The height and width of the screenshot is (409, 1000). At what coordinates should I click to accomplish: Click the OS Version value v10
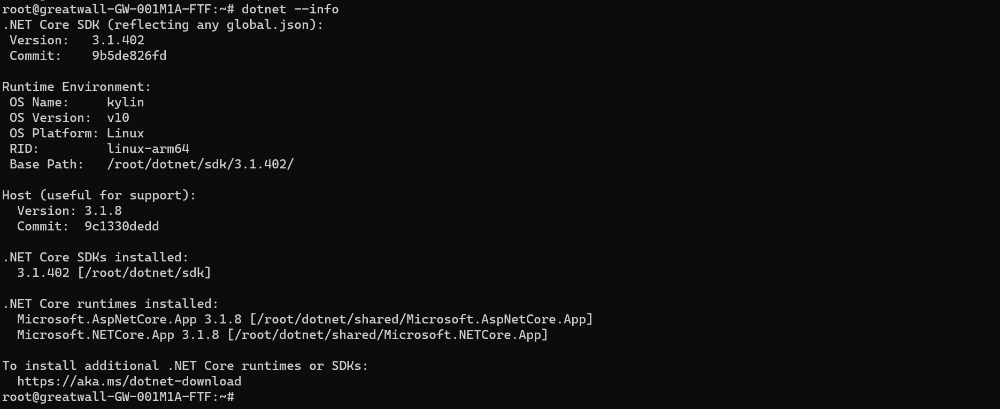coord(118,117)
